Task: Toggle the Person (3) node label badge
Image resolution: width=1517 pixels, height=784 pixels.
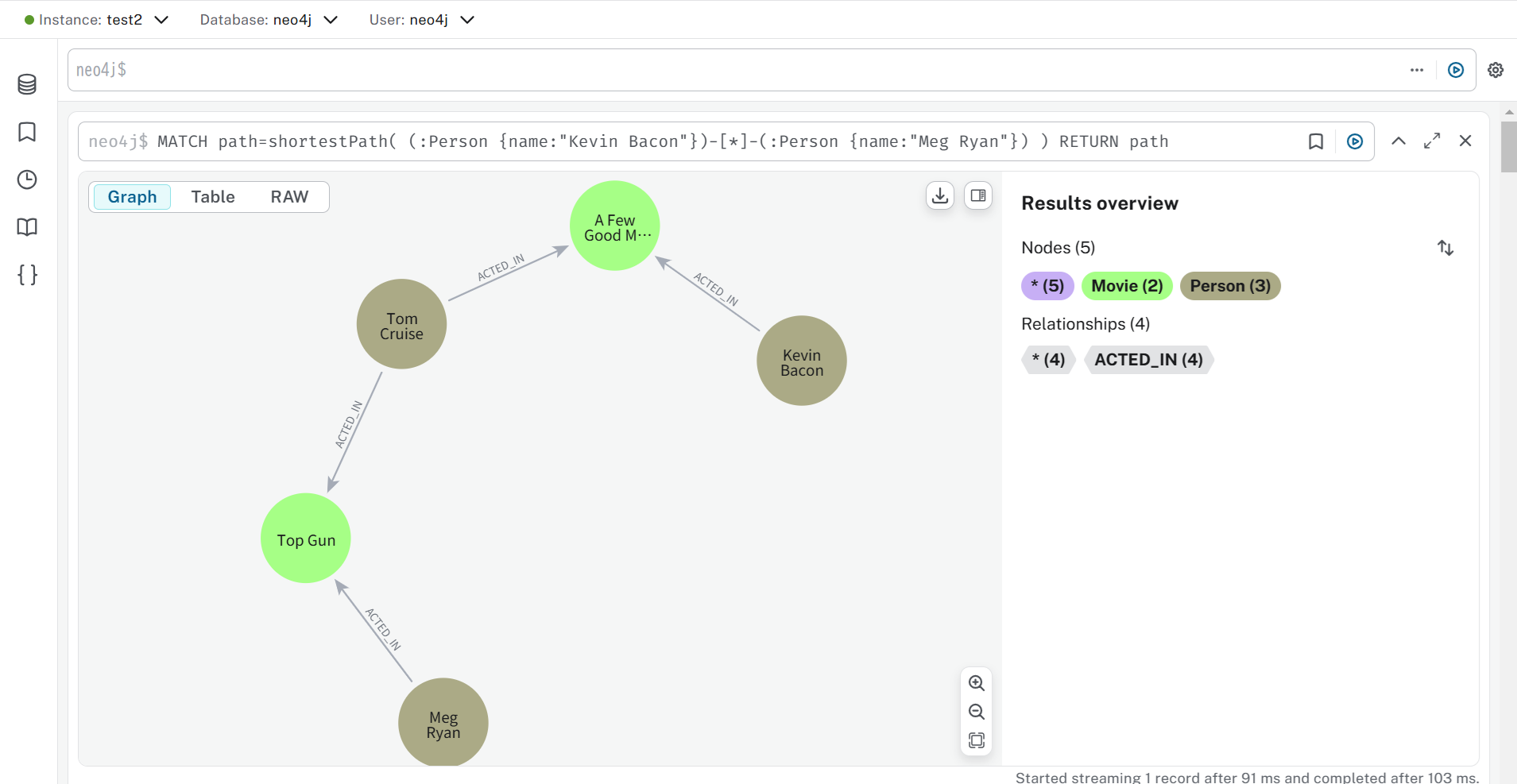Action: 1229,285
